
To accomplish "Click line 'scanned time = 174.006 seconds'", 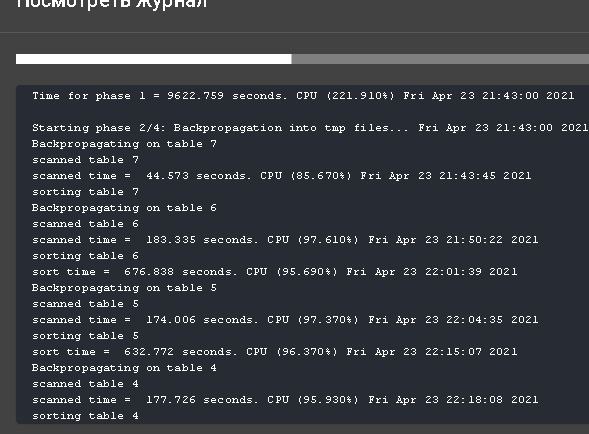I will click(285, 320).
